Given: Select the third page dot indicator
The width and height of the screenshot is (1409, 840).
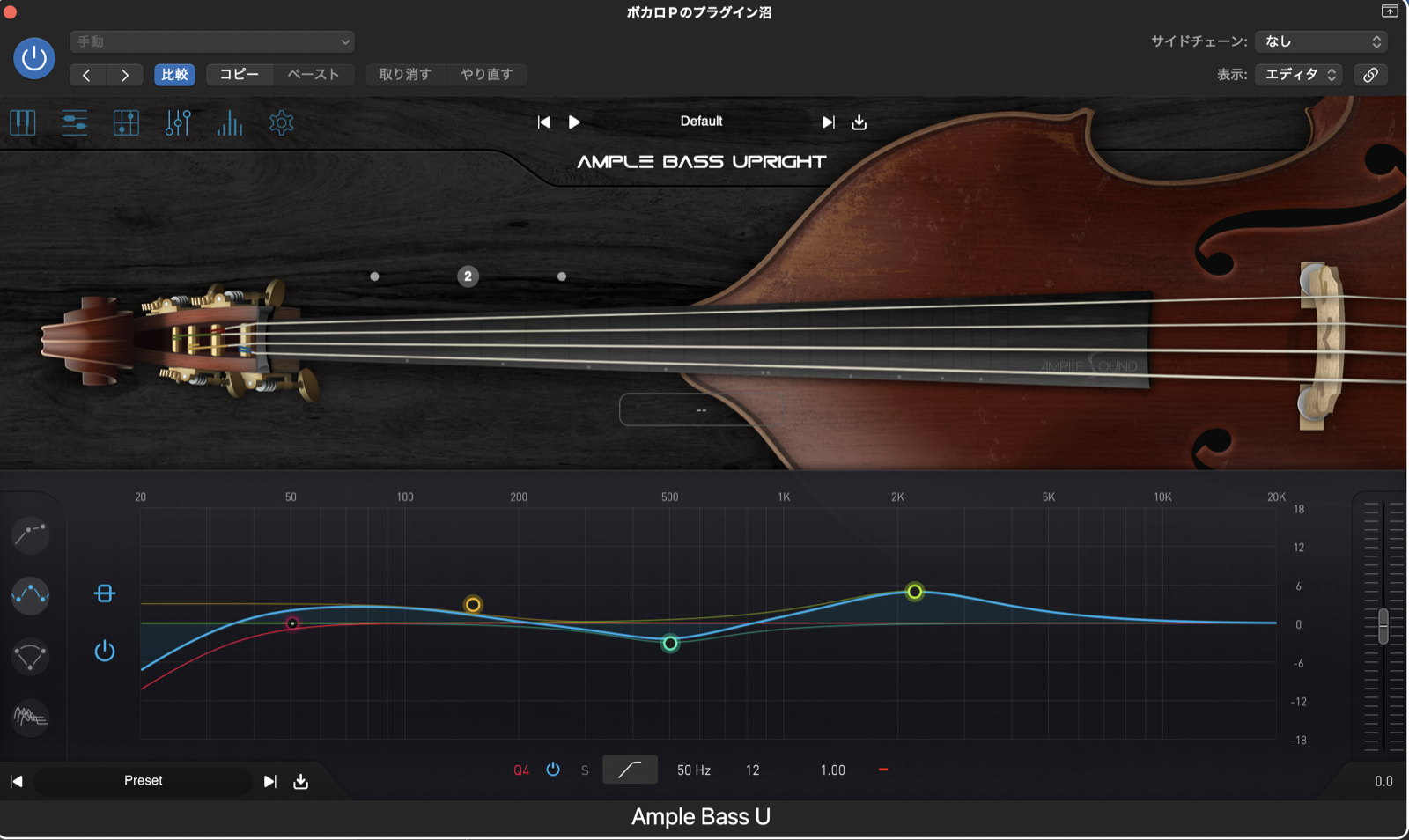Looking at the screenshot, I should (x=562, y=276).
